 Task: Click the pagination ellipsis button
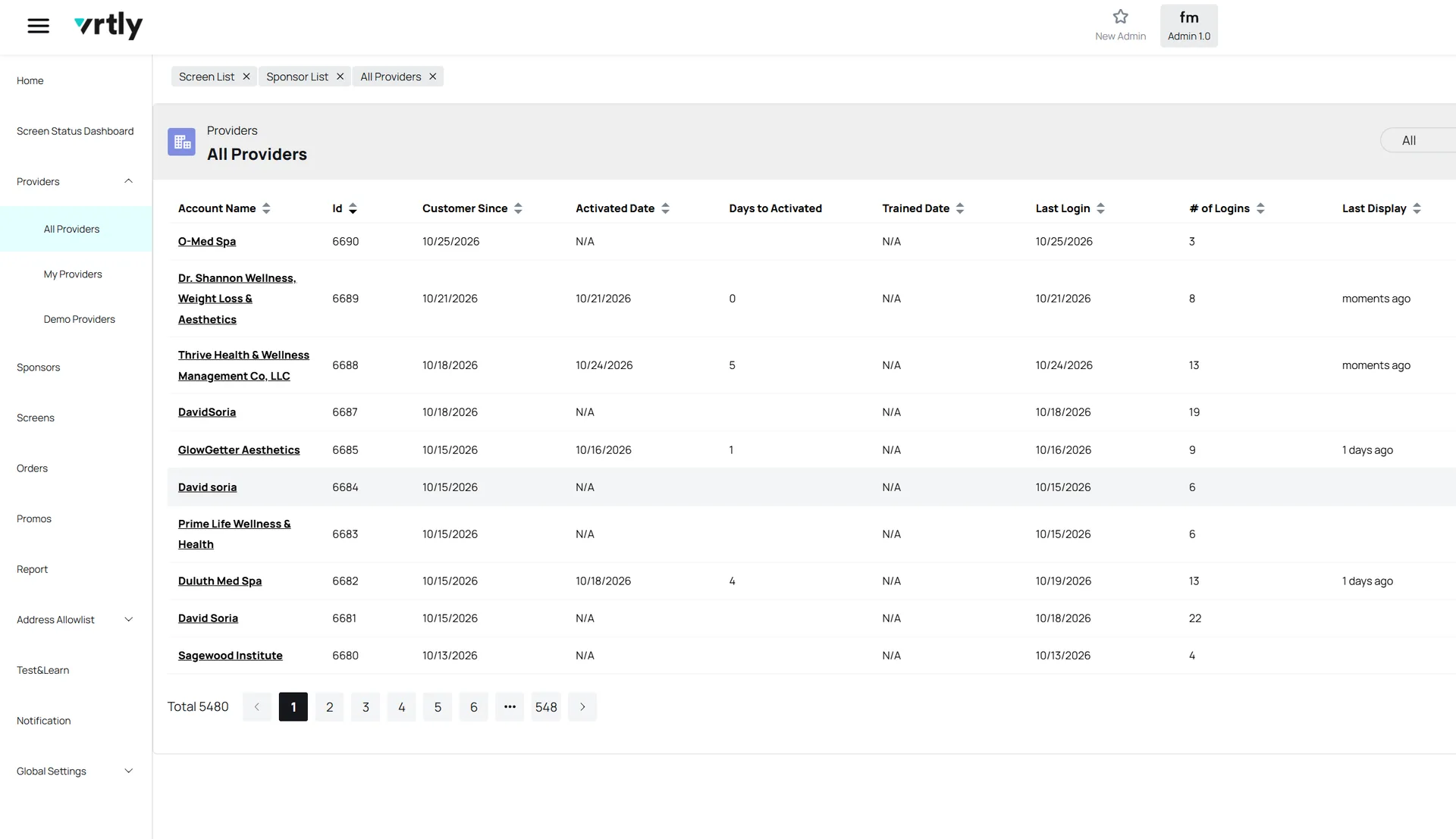point(510,707)
